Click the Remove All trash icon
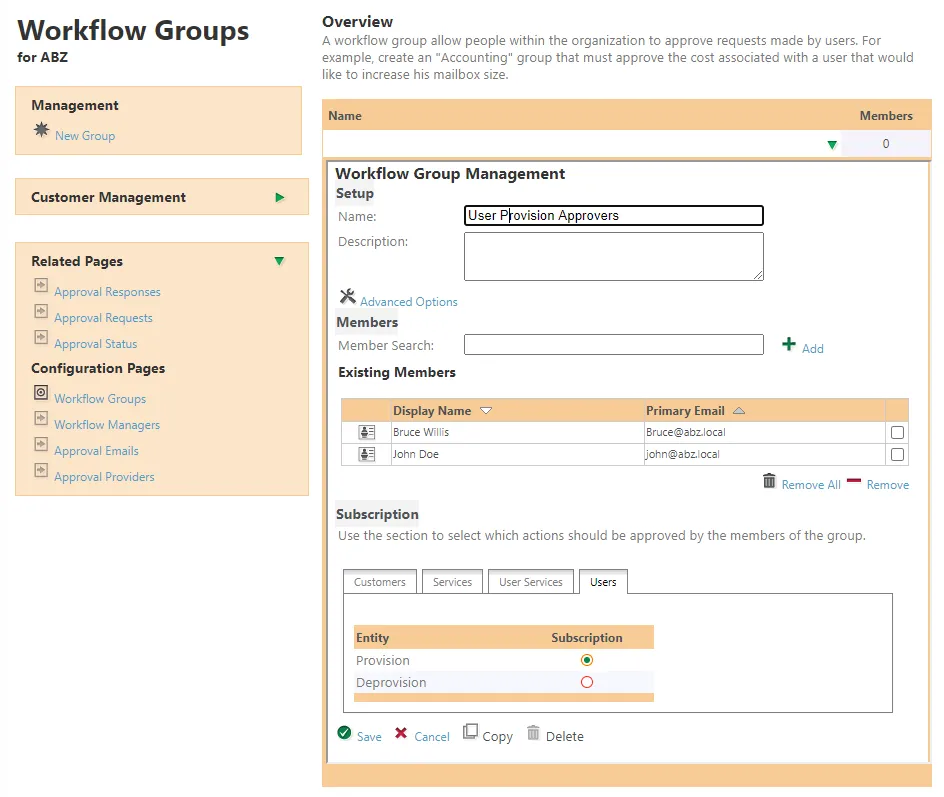 pos(769,481)
